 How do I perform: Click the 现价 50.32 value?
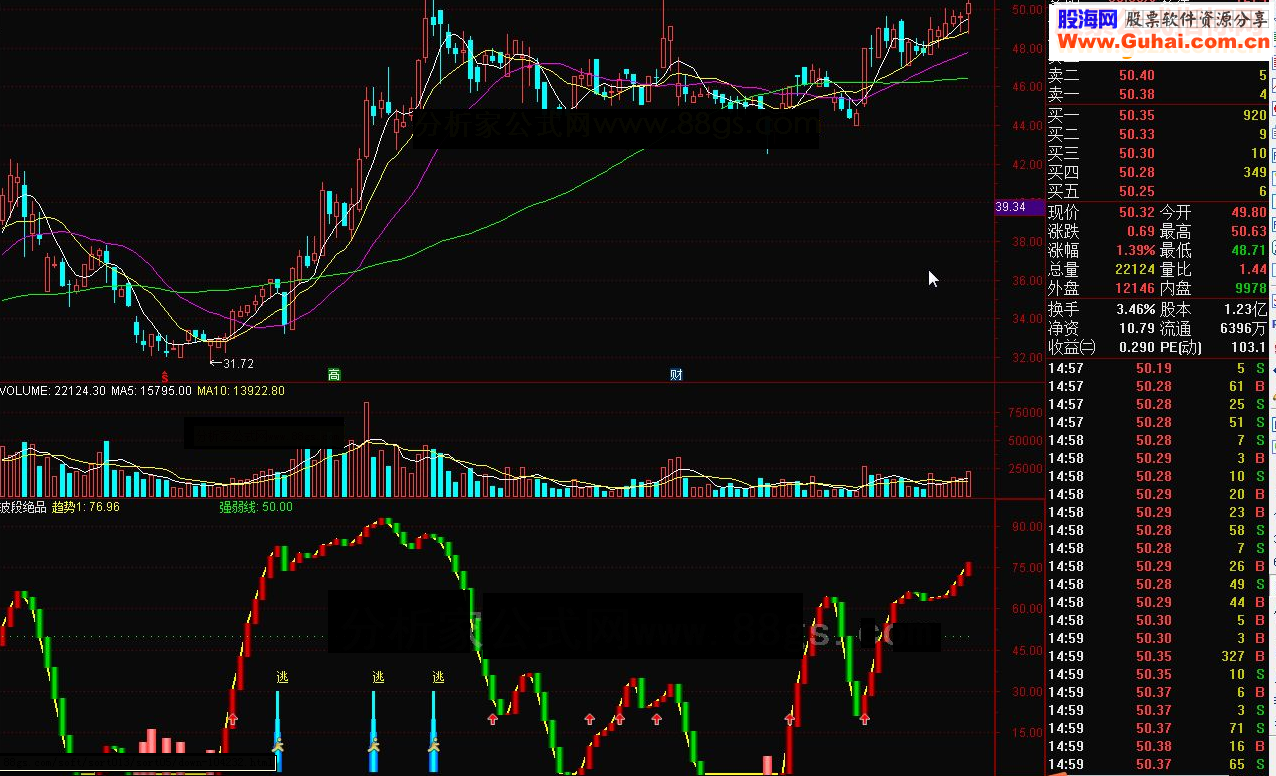1137,212
